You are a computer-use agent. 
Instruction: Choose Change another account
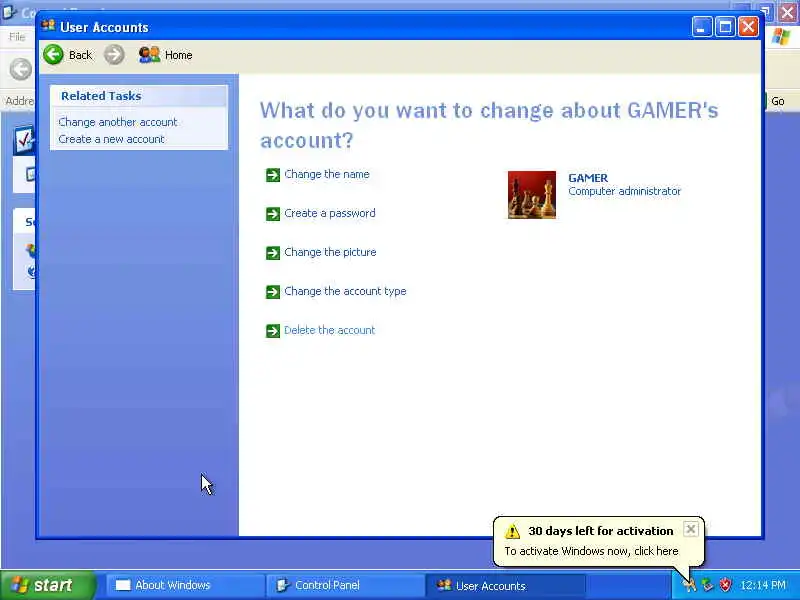point(118,122)
